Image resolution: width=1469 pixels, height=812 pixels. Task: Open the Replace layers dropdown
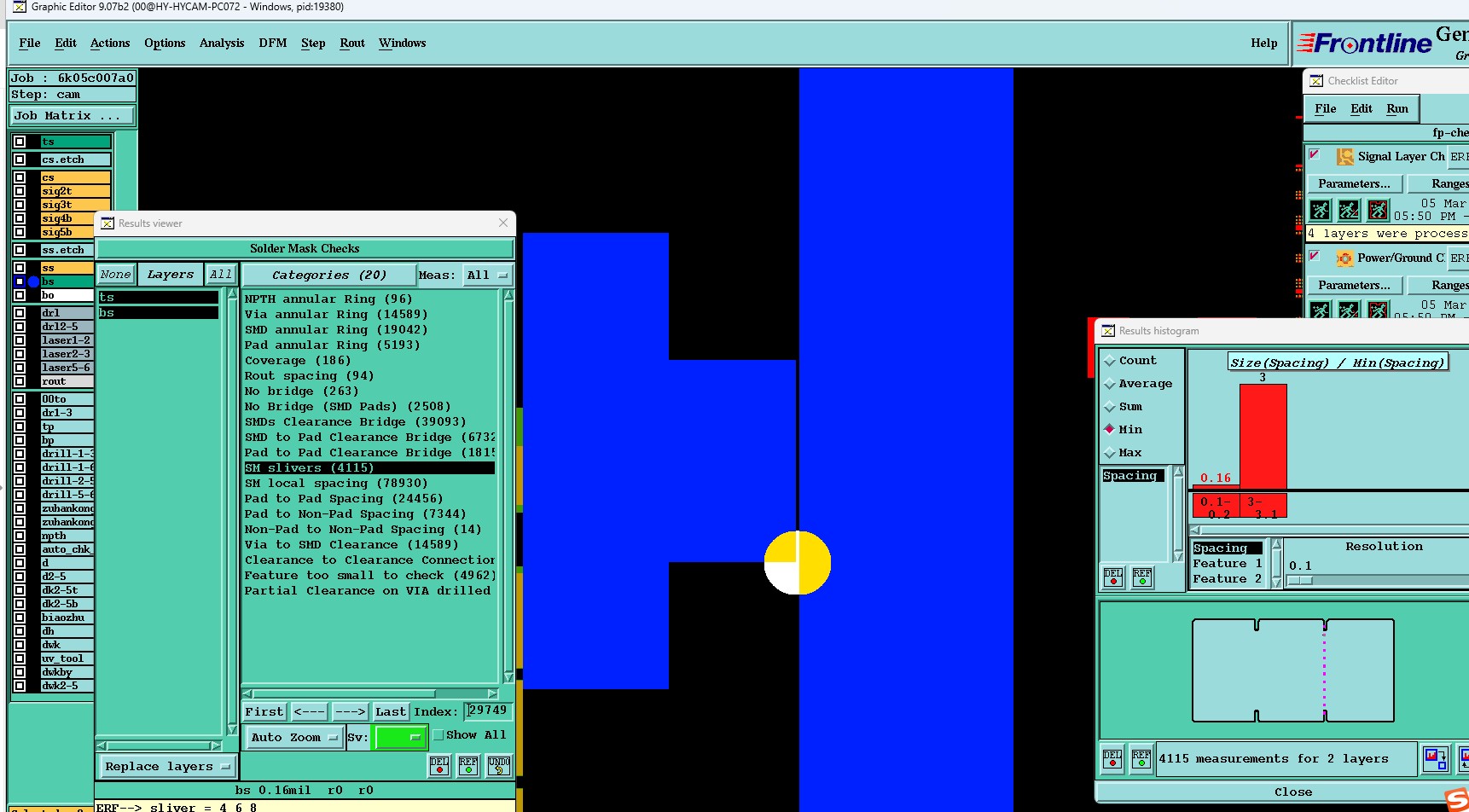[168, 767]
